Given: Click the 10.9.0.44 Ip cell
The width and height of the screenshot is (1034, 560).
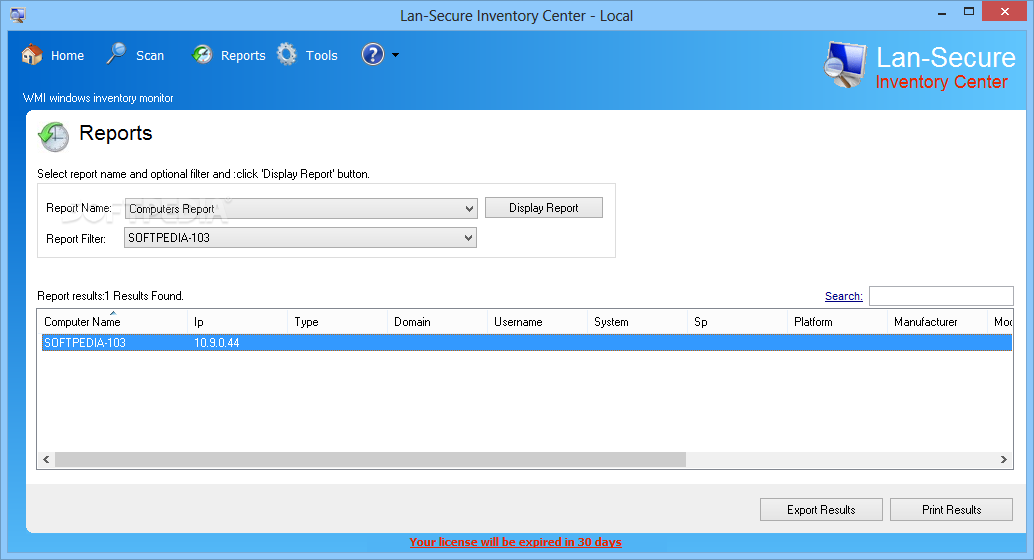Looking at the screenshot, I should [x=217, y=343].
